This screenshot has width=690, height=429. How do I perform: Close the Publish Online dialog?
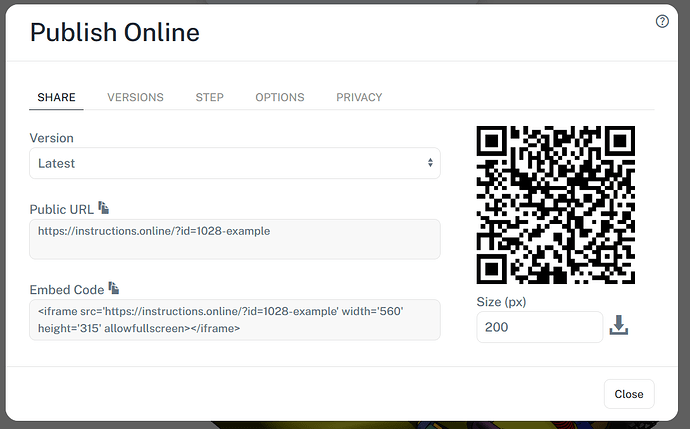click(629, 394)
